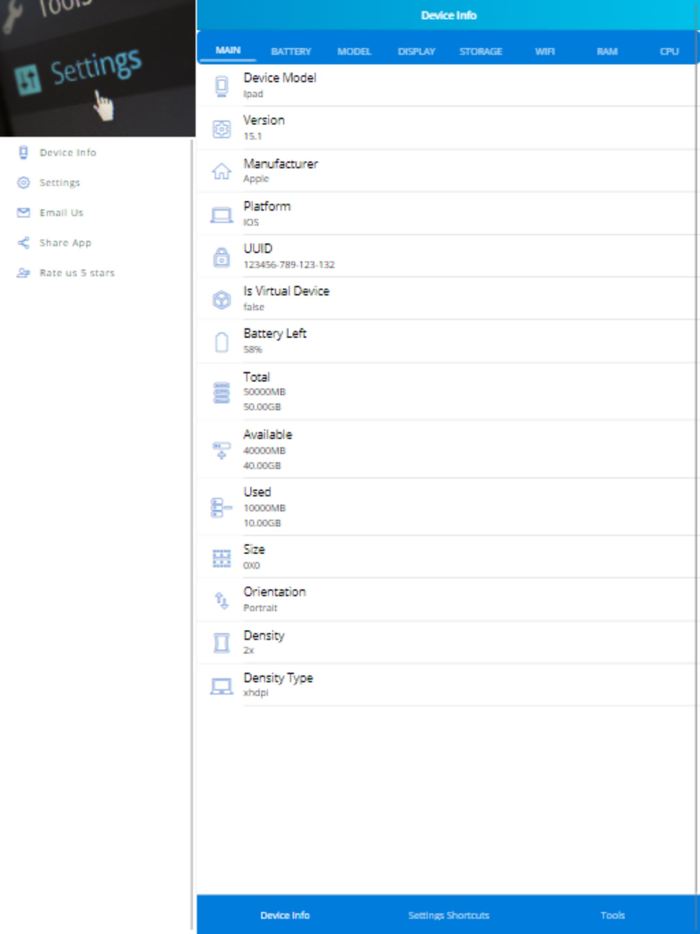Select Device Info in the sidebar
The image size is (700, 934).
66,152
